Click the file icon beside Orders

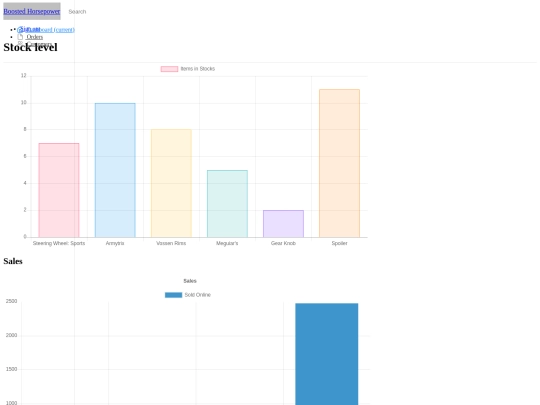click(20, 37)
